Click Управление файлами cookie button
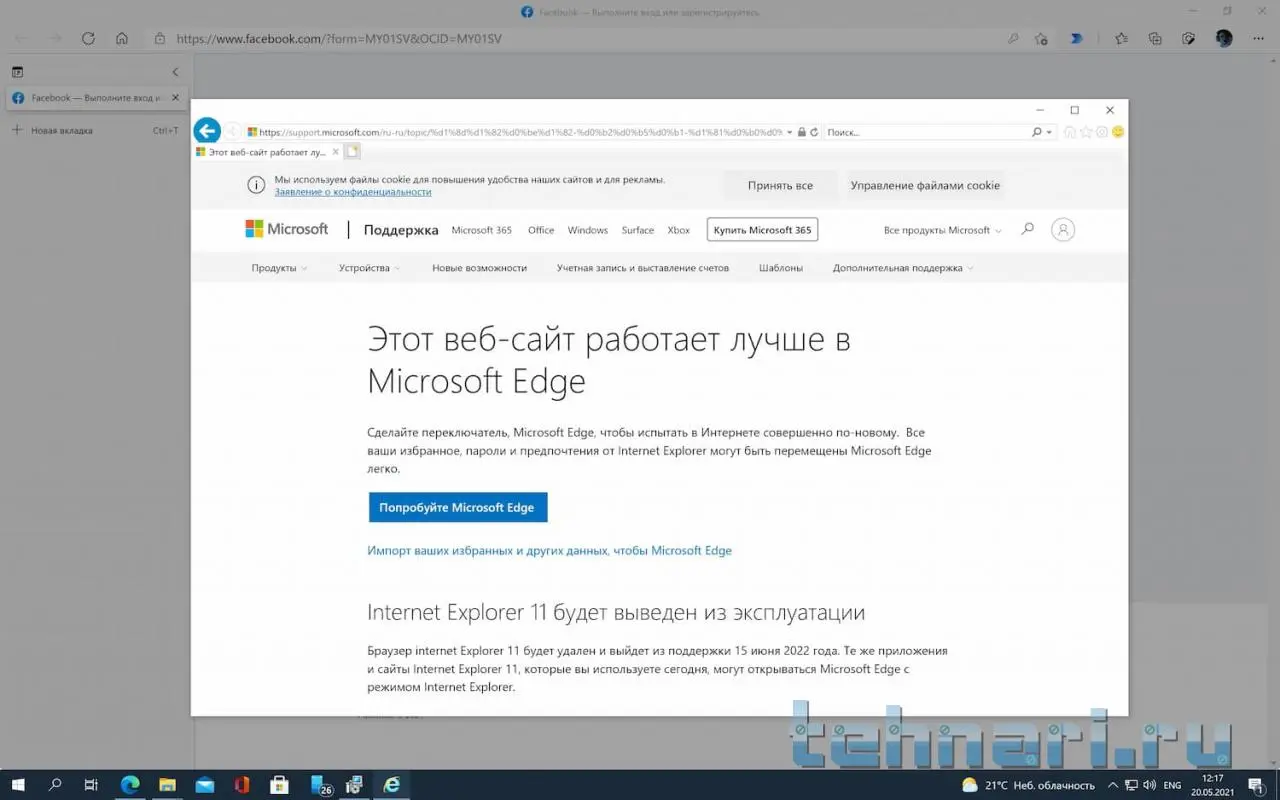The height and width of the screenshot is (800, 1280). [925, 185]
